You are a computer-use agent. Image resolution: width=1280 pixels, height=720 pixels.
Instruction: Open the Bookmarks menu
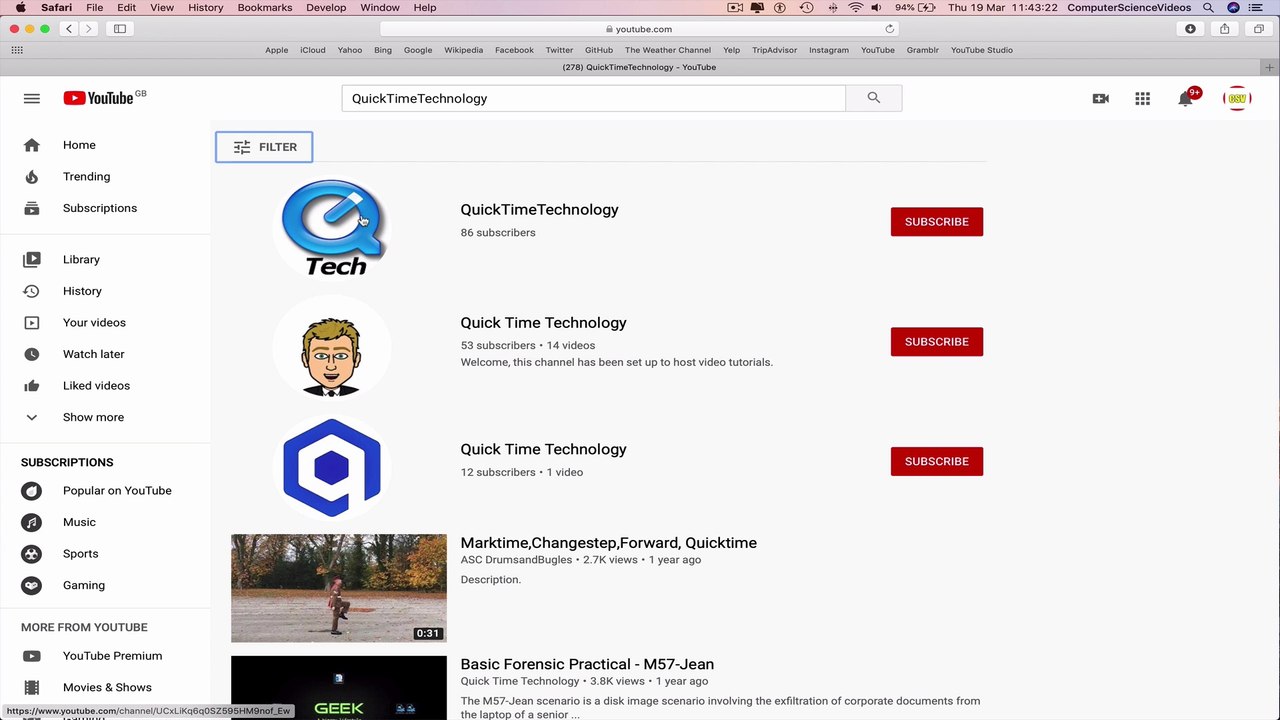pos(265,7)
